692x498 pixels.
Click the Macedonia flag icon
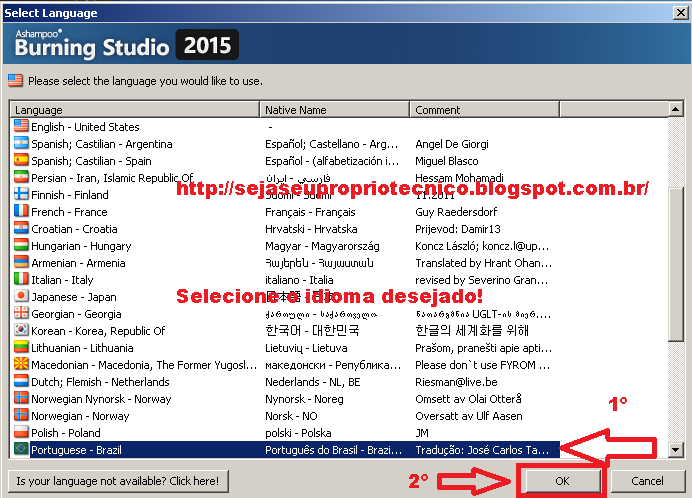21,364
